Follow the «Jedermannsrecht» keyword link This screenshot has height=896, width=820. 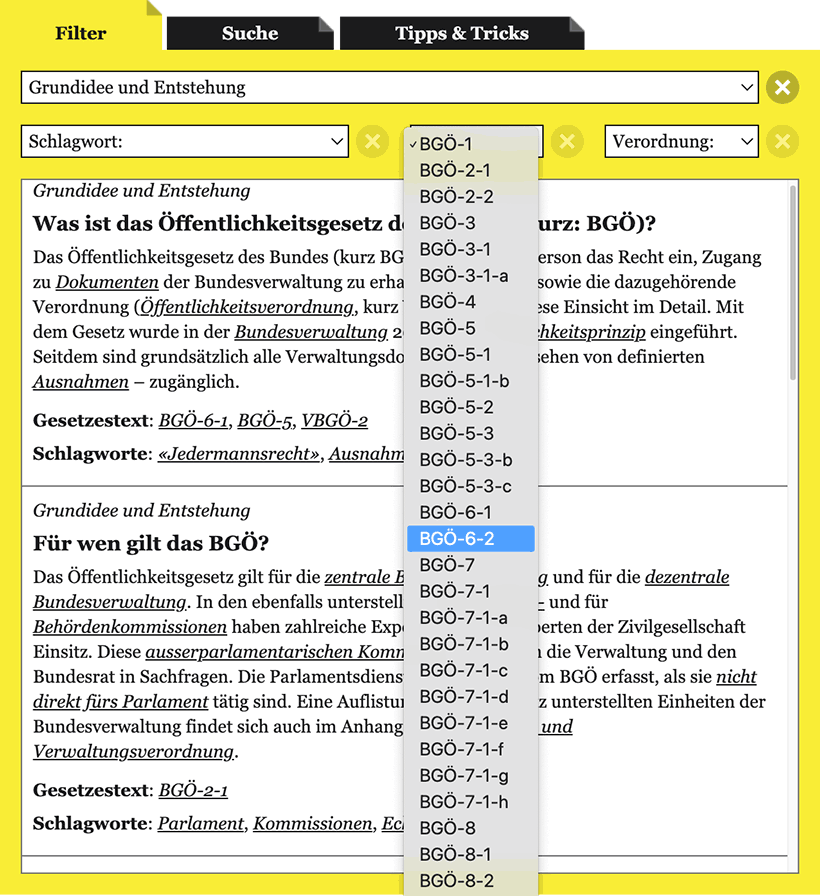point(240,454)
